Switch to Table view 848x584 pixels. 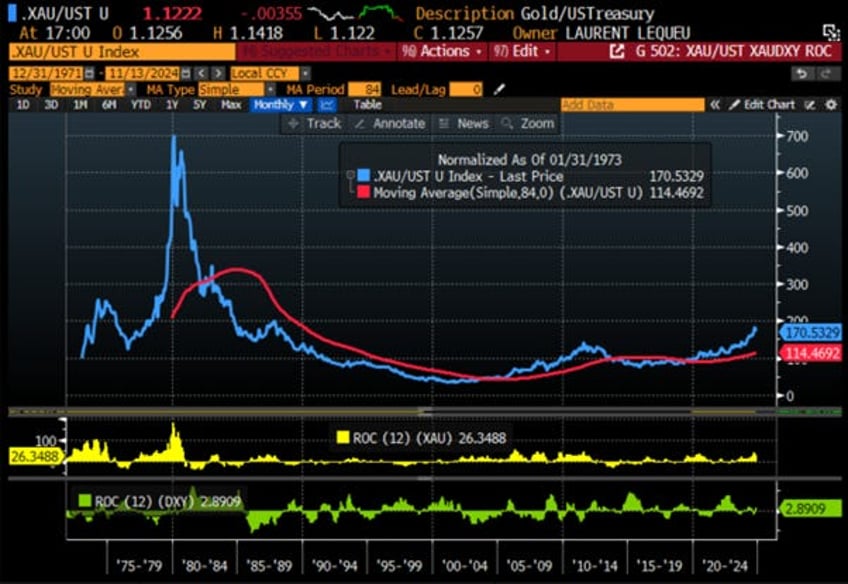[367, 105]
